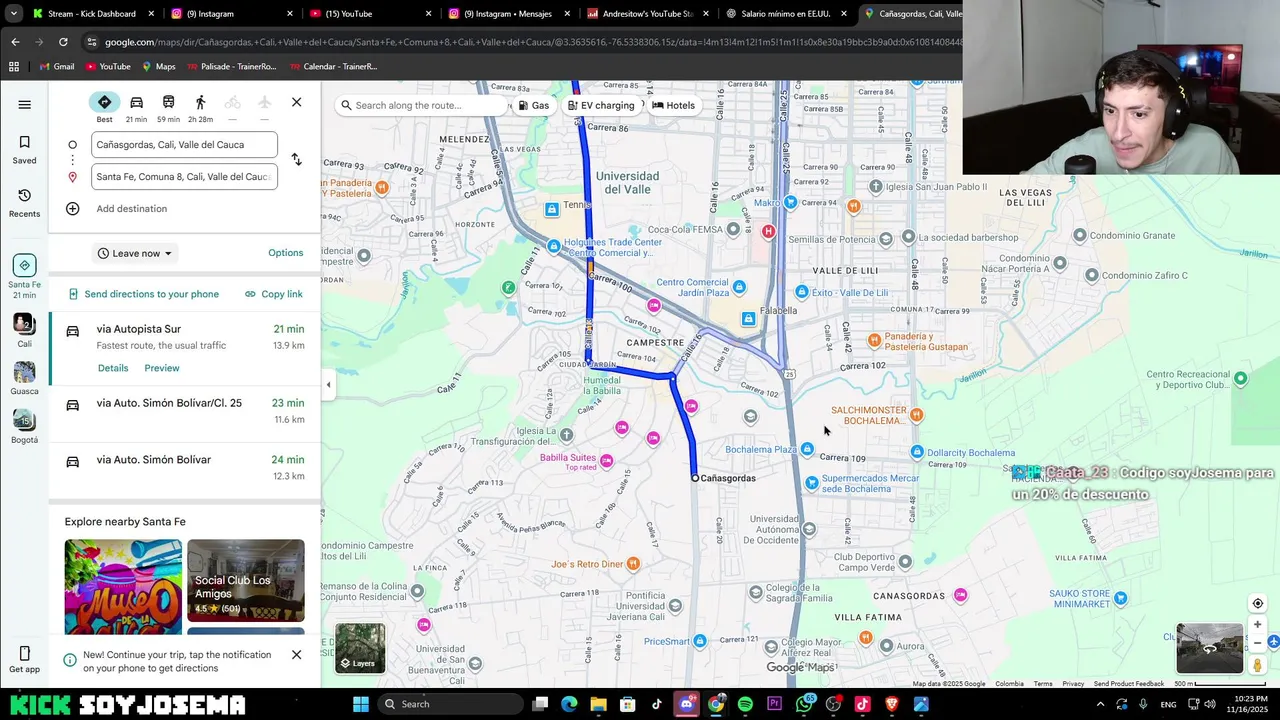The height and width of the screenshot is (720, 1280).
Task: Dismiss the continue your trip notification
Action: tap(296, 655)
